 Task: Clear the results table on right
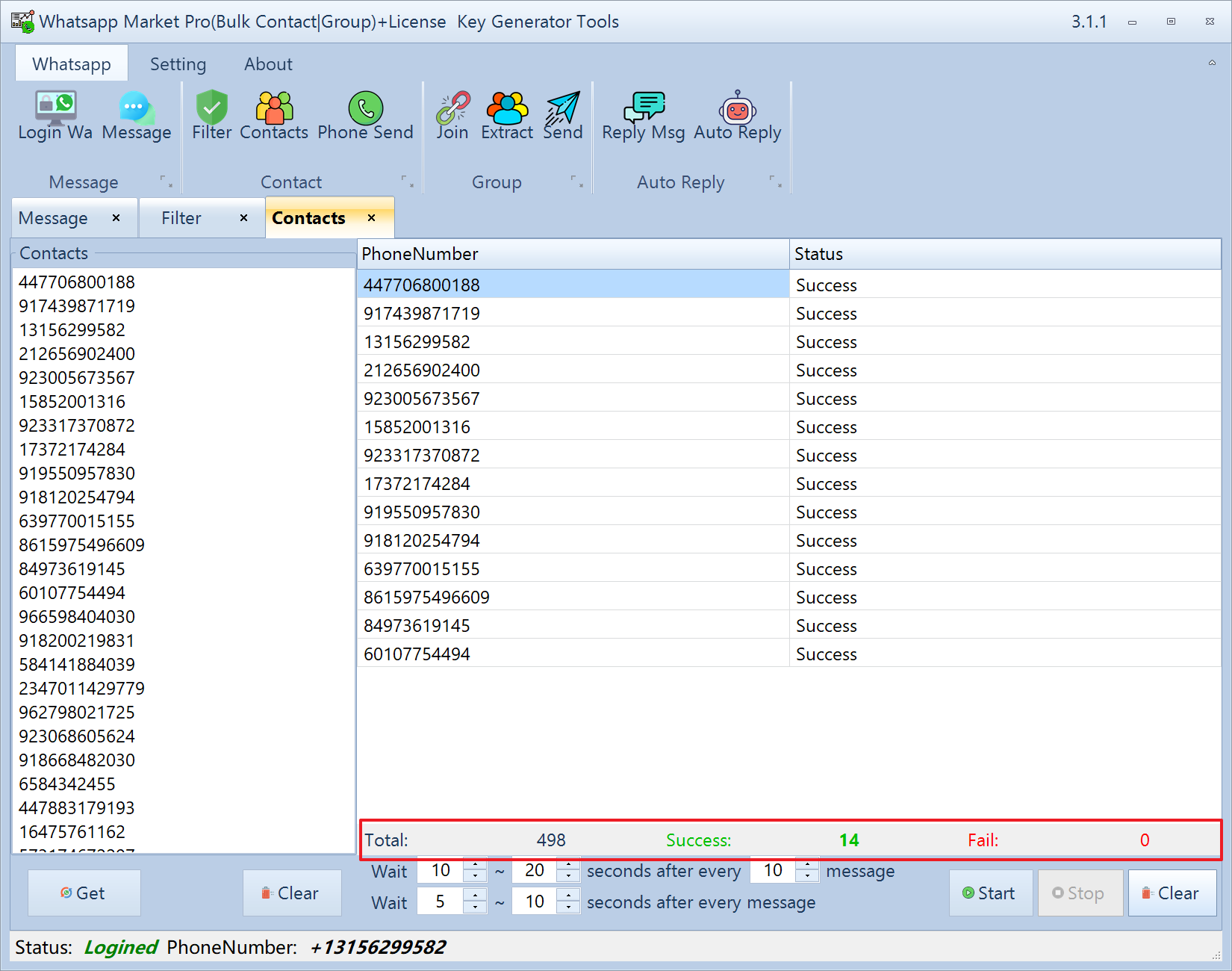point(1172,893)
